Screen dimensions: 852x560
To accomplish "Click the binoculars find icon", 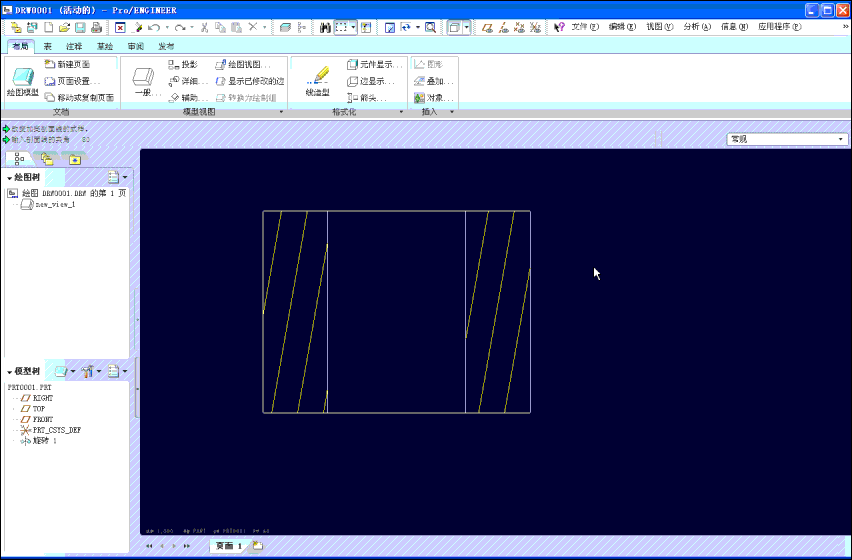I will pos(325,27).
